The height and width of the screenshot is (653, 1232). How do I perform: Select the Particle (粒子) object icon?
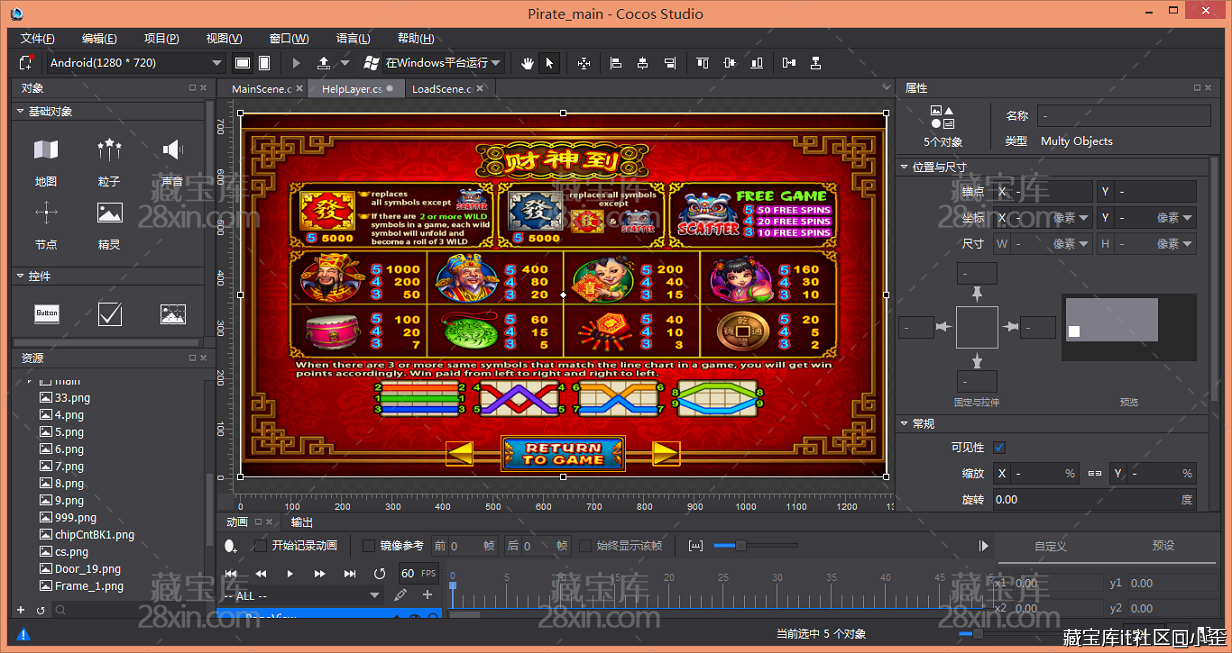pos(109,150)
